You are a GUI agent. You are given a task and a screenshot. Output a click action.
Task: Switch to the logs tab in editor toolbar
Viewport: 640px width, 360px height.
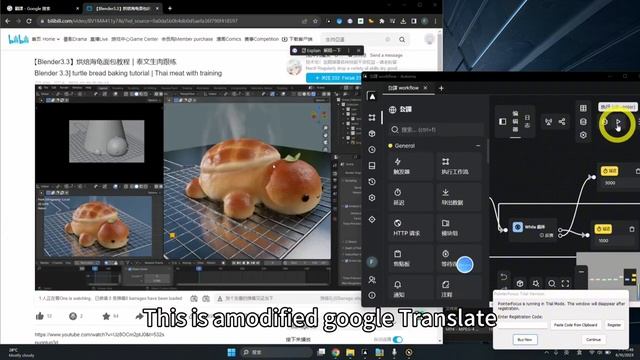tap(527, 121)
